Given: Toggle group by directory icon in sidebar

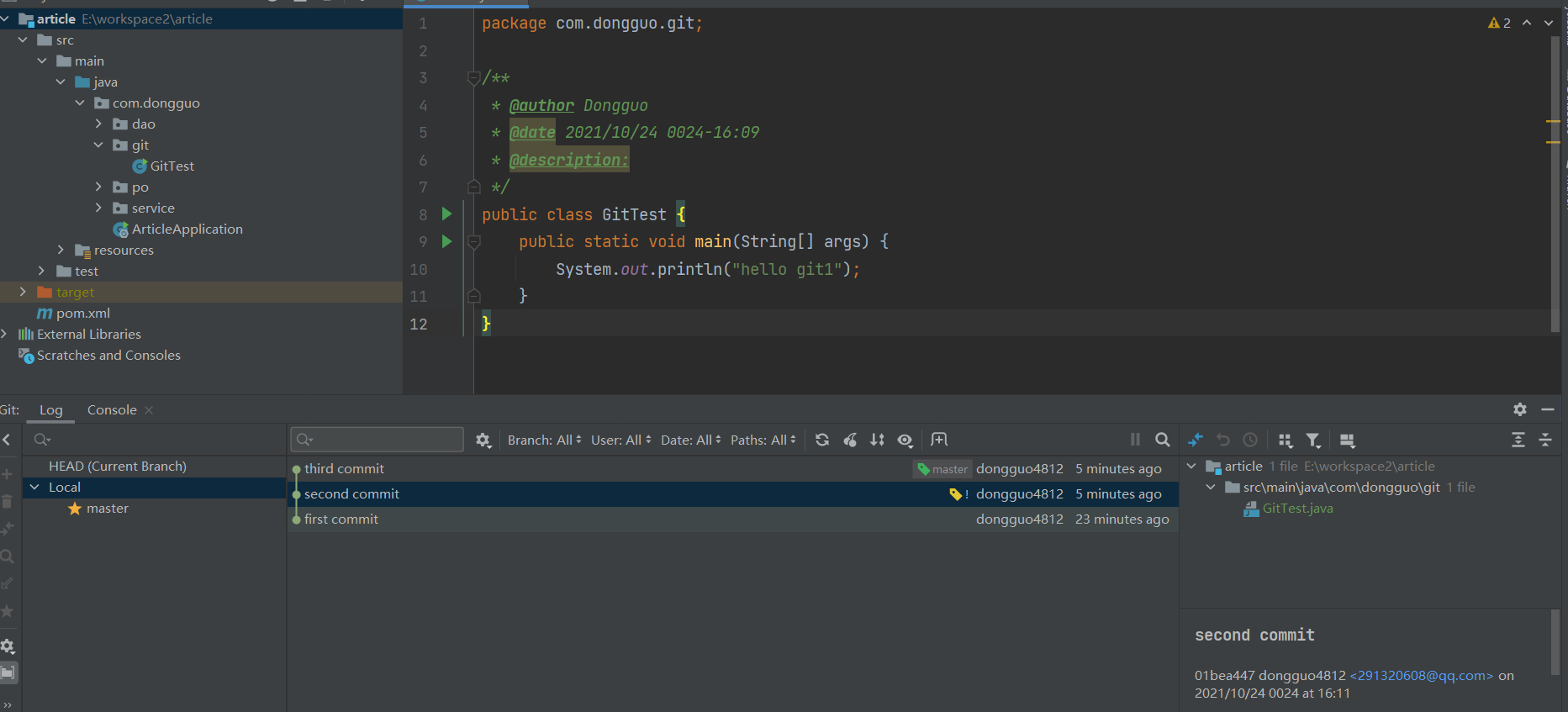Looking at the screenshot, I should tap(8, 672).
